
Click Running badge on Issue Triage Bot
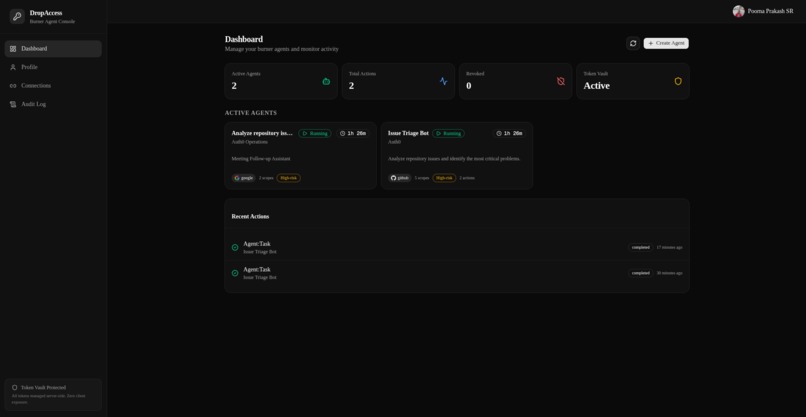tap(448, 134)
